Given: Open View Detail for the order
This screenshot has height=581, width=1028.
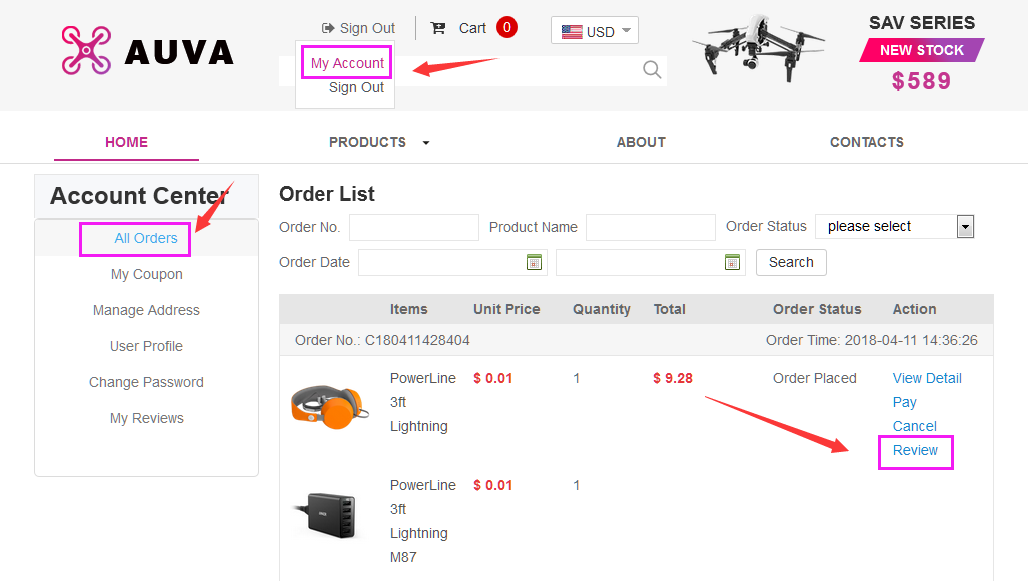Looking at the screenshot, I should click(x=927, y=378).
